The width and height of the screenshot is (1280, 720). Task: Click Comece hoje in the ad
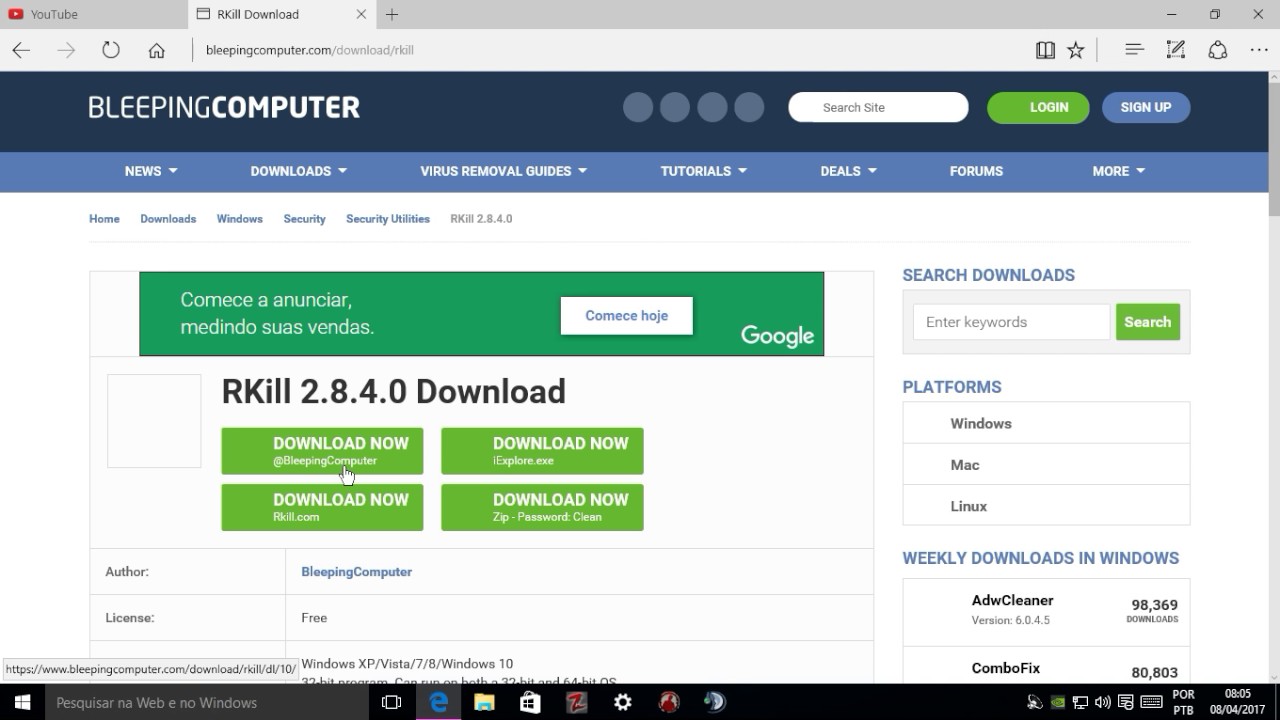[626, 315]
